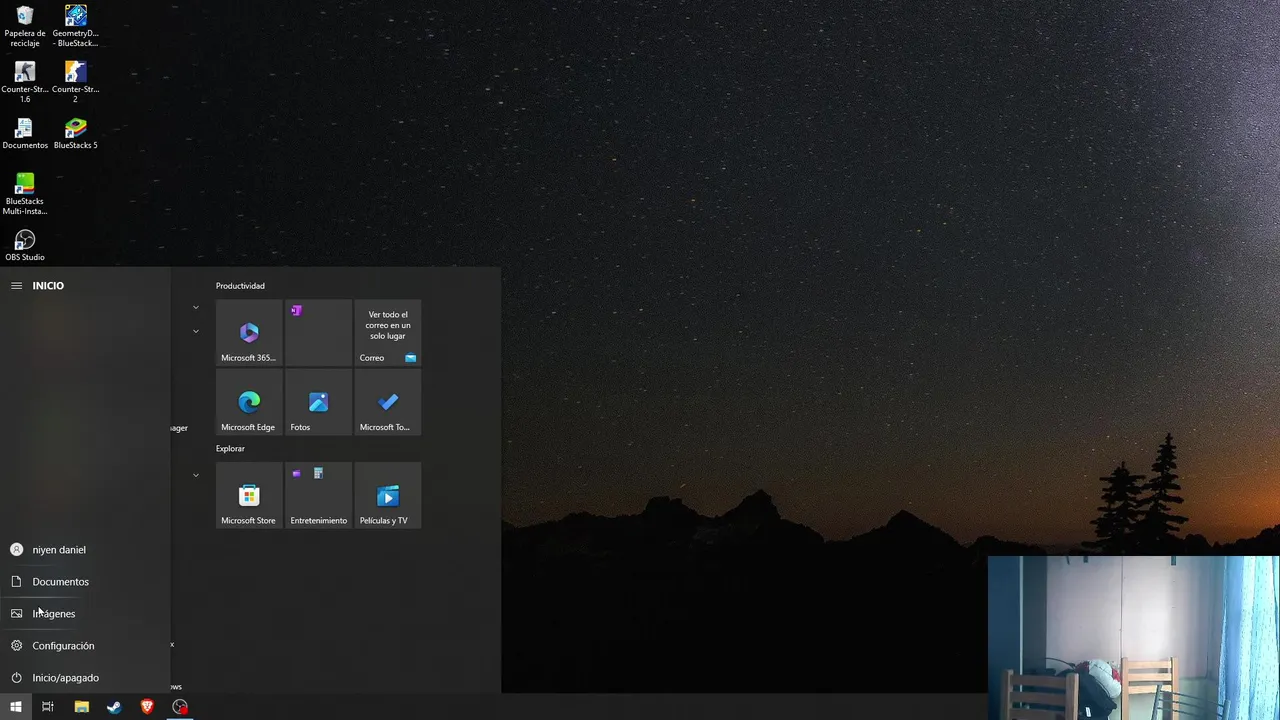
Task: Select the BlueStacks 5 desktop icon
Action: pyautogui.click(x=75, y=134)
